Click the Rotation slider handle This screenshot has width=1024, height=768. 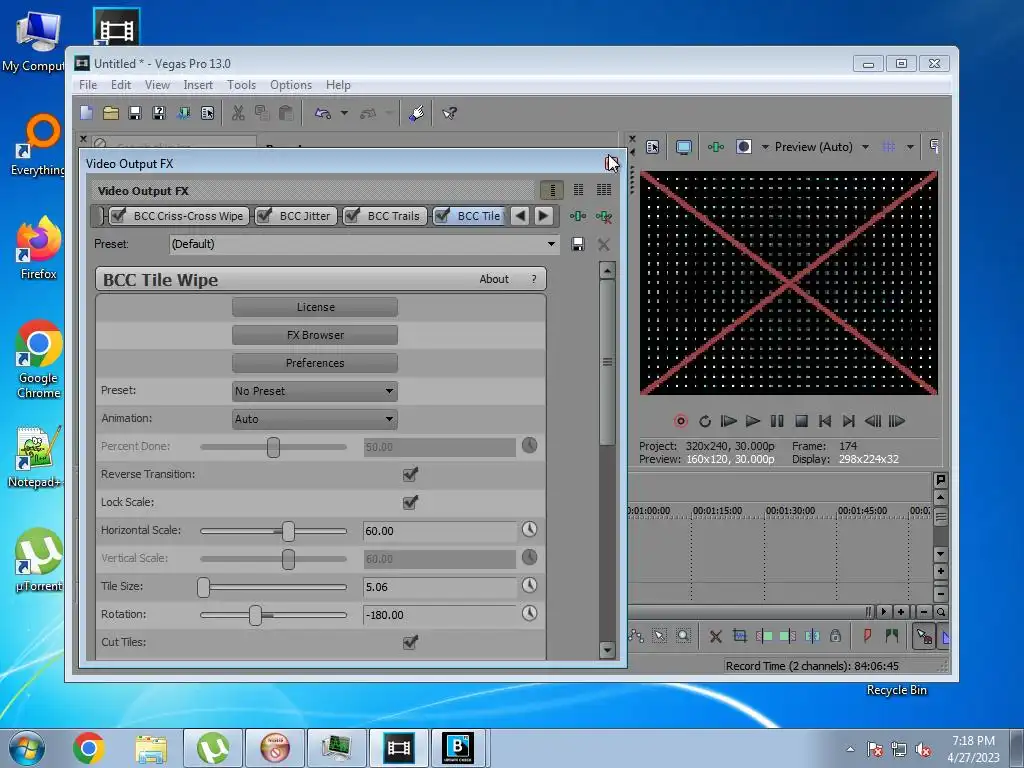click(x=255, y=615)
